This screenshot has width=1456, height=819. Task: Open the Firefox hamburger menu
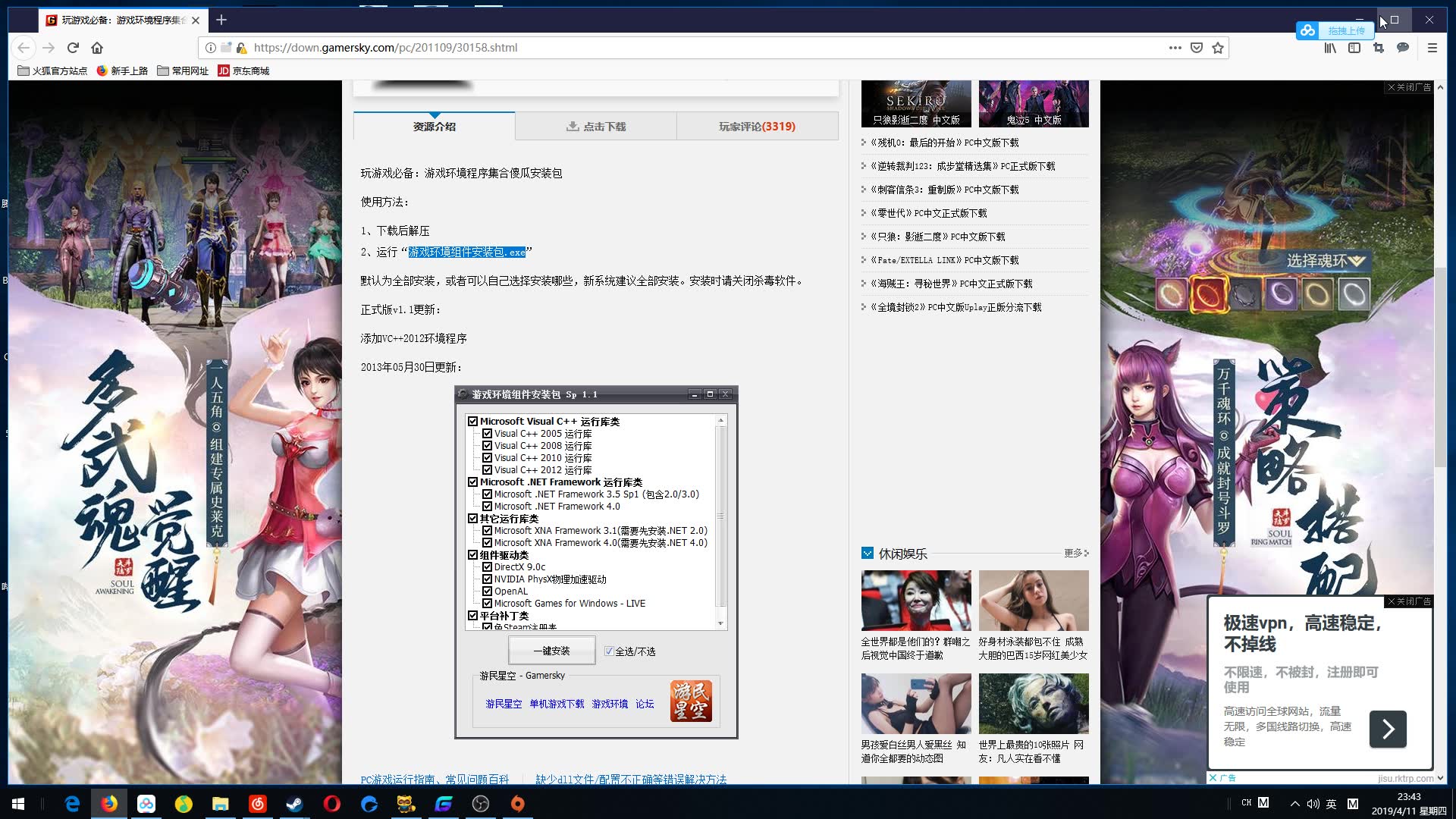[x=1432, y=47]
